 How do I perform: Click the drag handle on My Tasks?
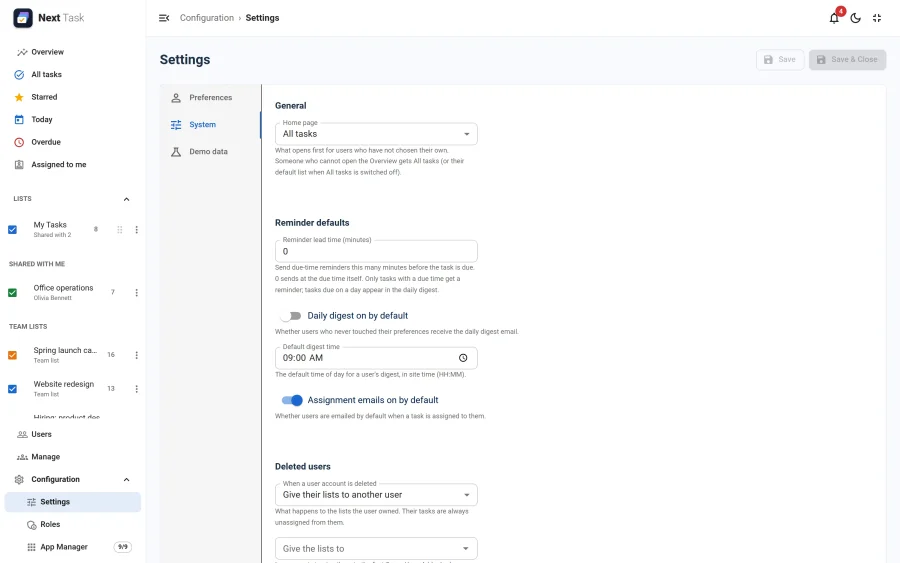[x=119, y=230]
